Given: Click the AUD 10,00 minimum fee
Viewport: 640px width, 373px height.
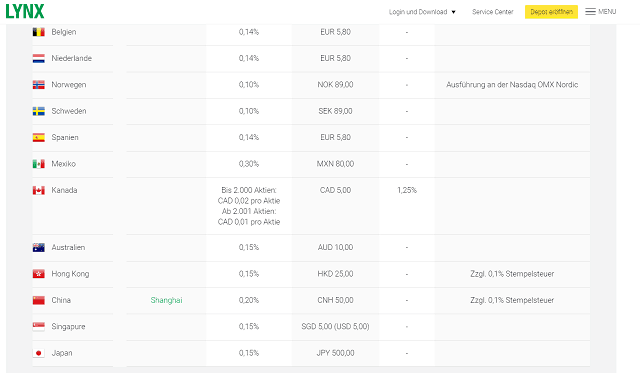Looking at the screenshot, I should tap(336, 248).
